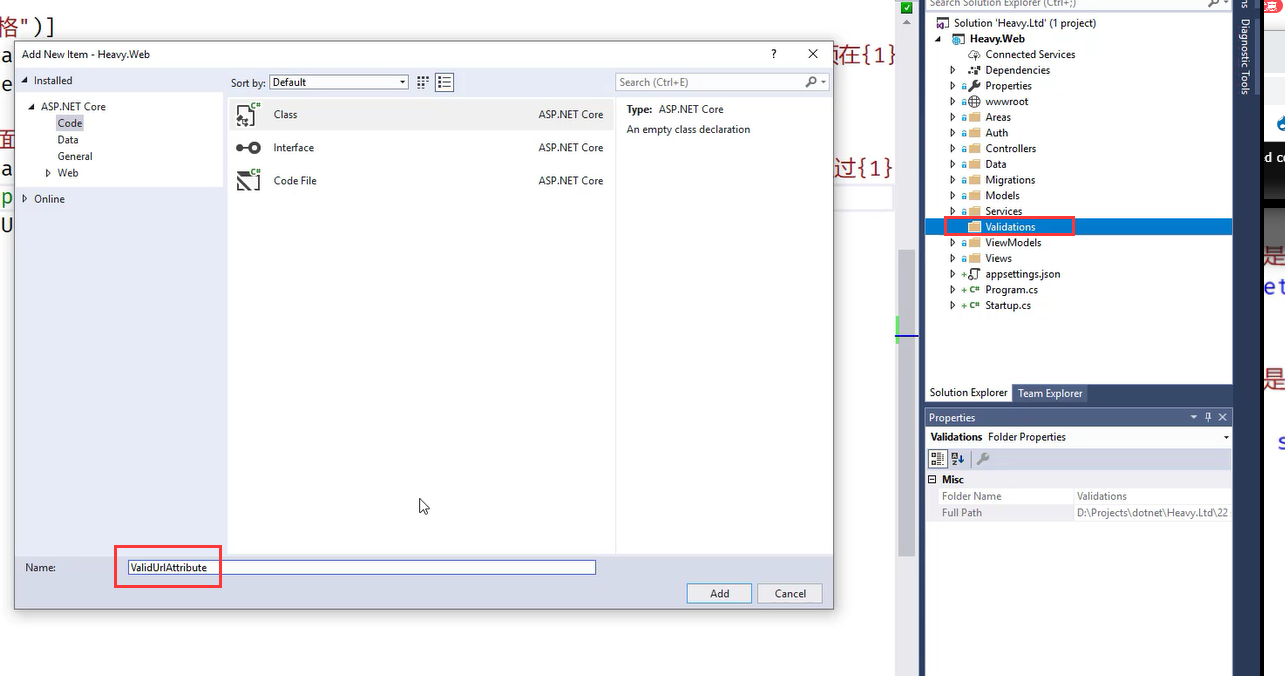Click the help question mark in dialog
The height and width of the screenshot is (676, 1285).
click(x=773, y=55)
